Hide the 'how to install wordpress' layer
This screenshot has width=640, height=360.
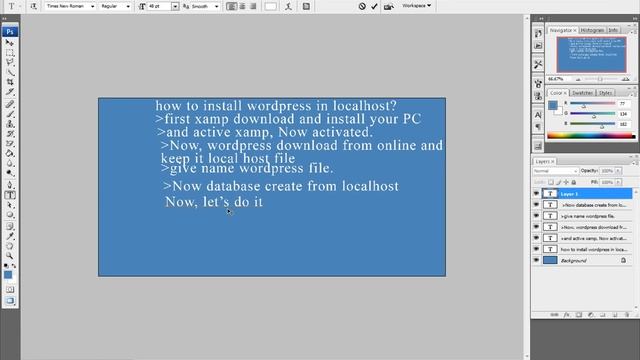point(536,249)
